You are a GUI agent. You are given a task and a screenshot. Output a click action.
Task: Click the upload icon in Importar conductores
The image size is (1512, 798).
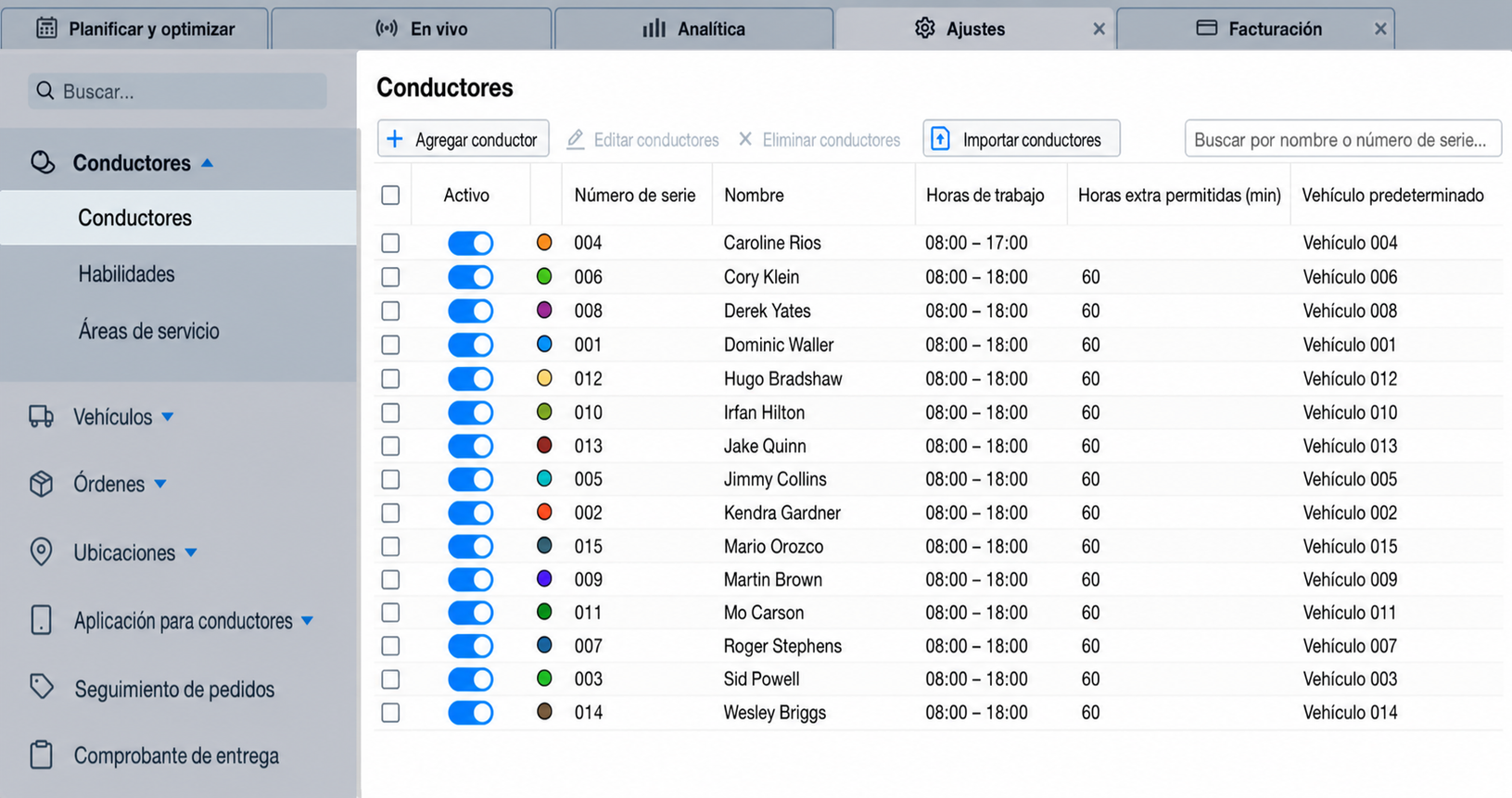[x=940, y=139]
